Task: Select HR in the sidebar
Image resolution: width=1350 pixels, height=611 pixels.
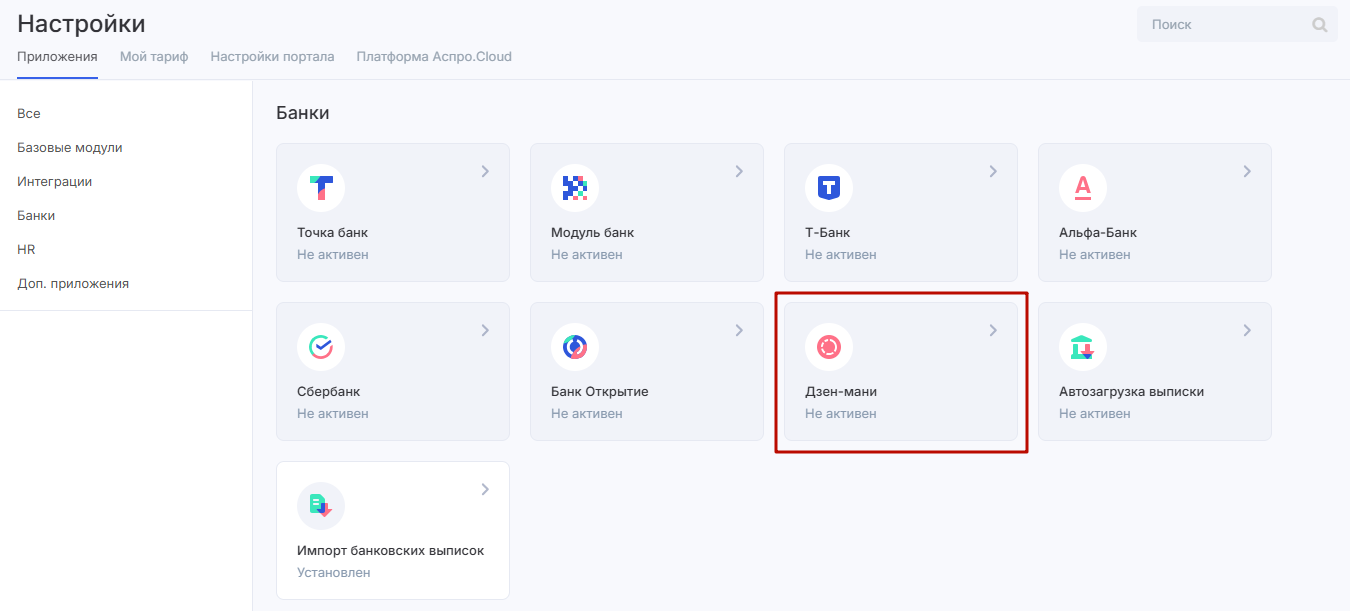Action: click(26, 250)
